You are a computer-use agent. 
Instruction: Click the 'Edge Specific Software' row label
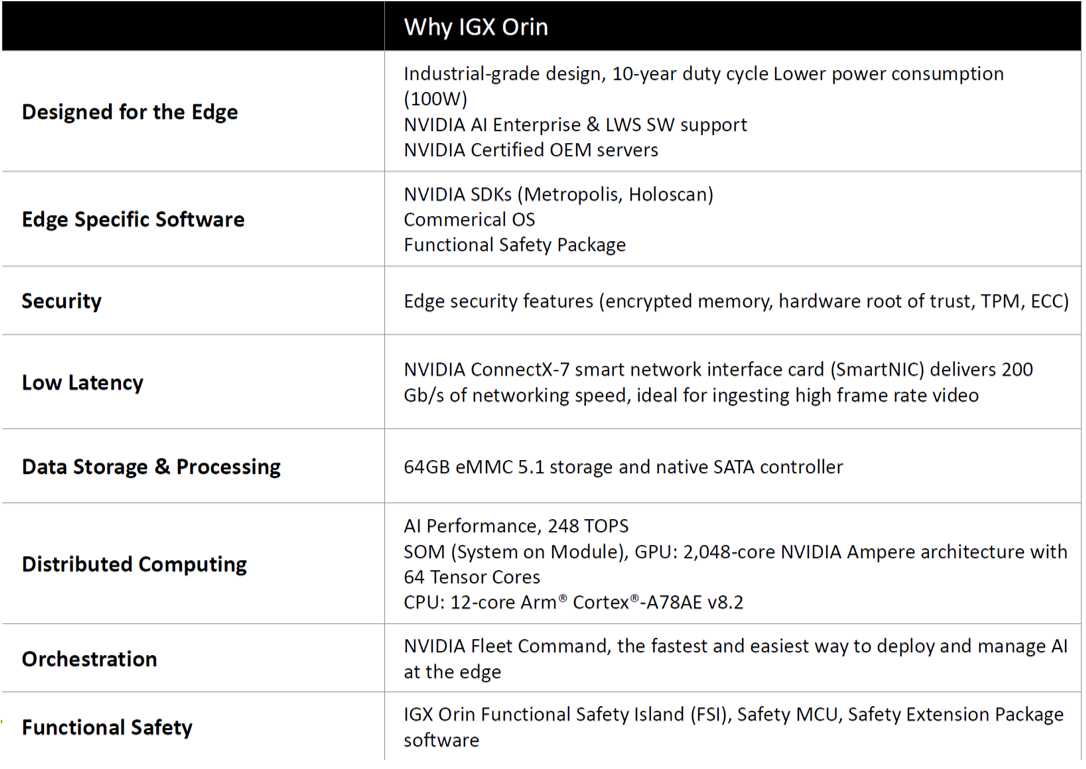(133, 220)
